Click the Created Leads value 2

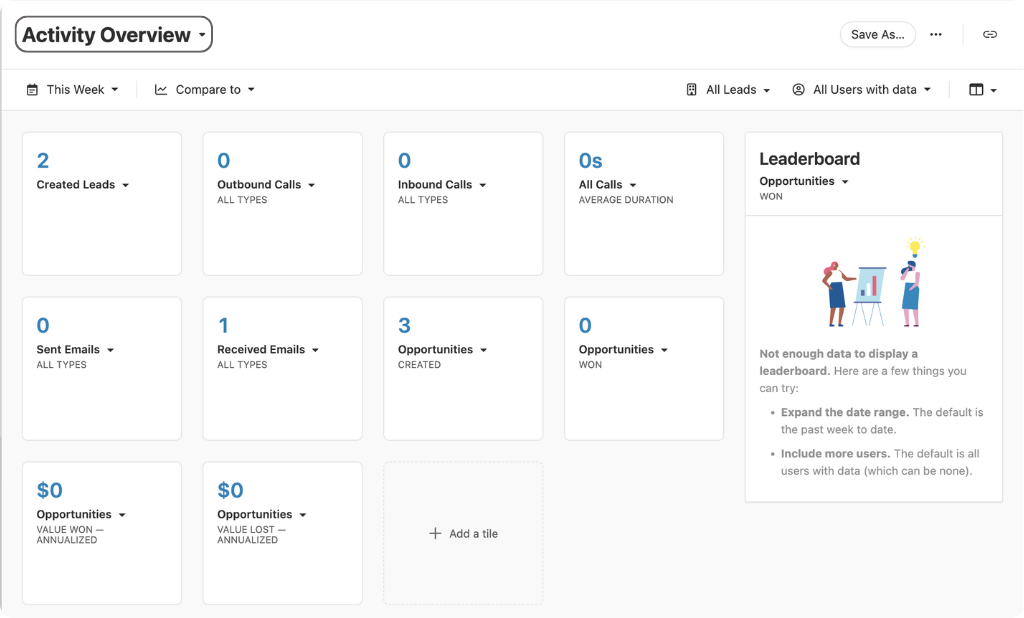click(x=43, y=161)
